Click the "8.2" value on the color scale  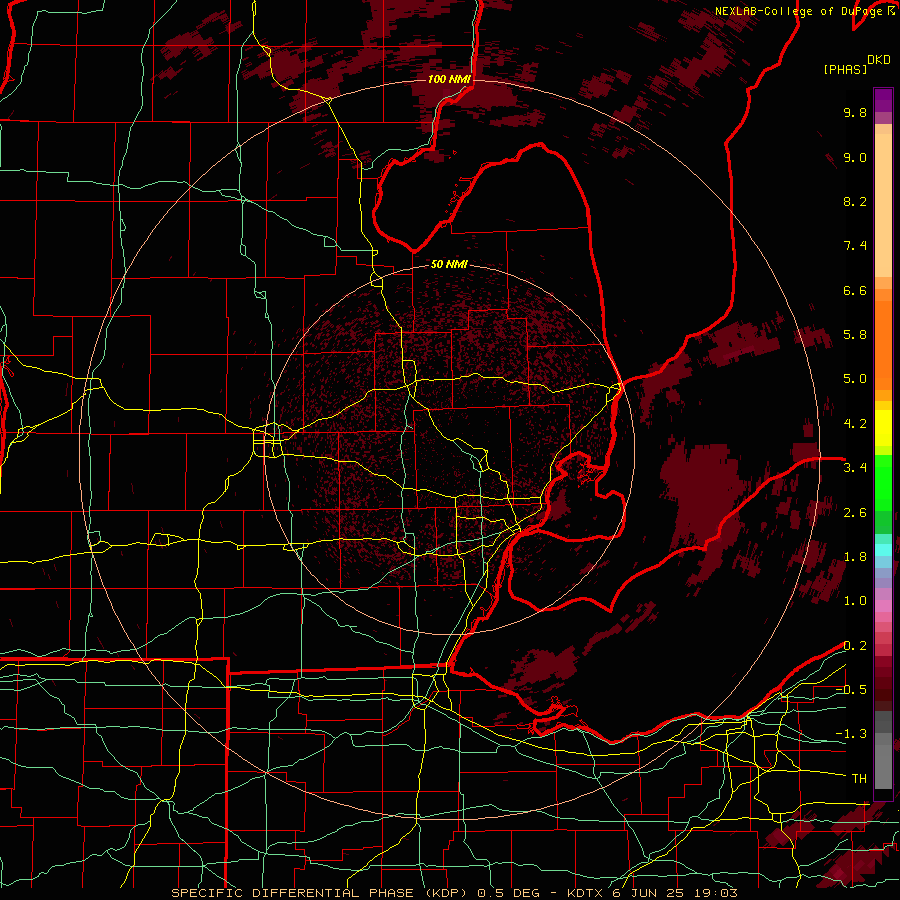click(855, 201)
